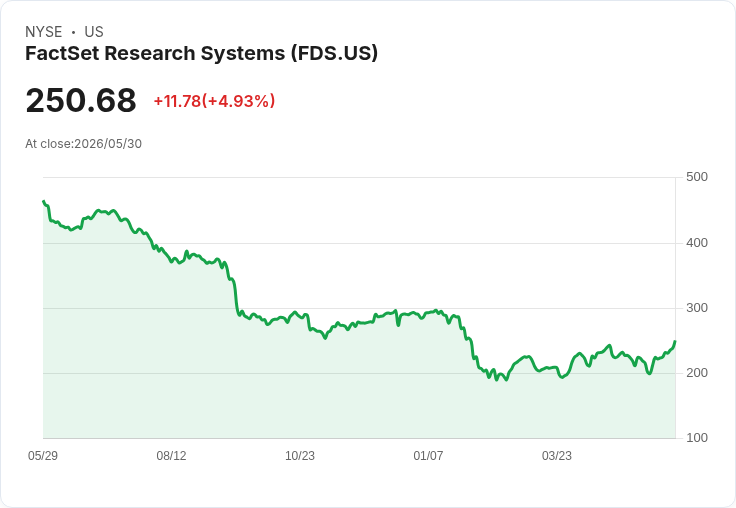Select the 250.68 price value
Image resolution: width=736 pixels, height=508 pixels.
coord(81,100)
